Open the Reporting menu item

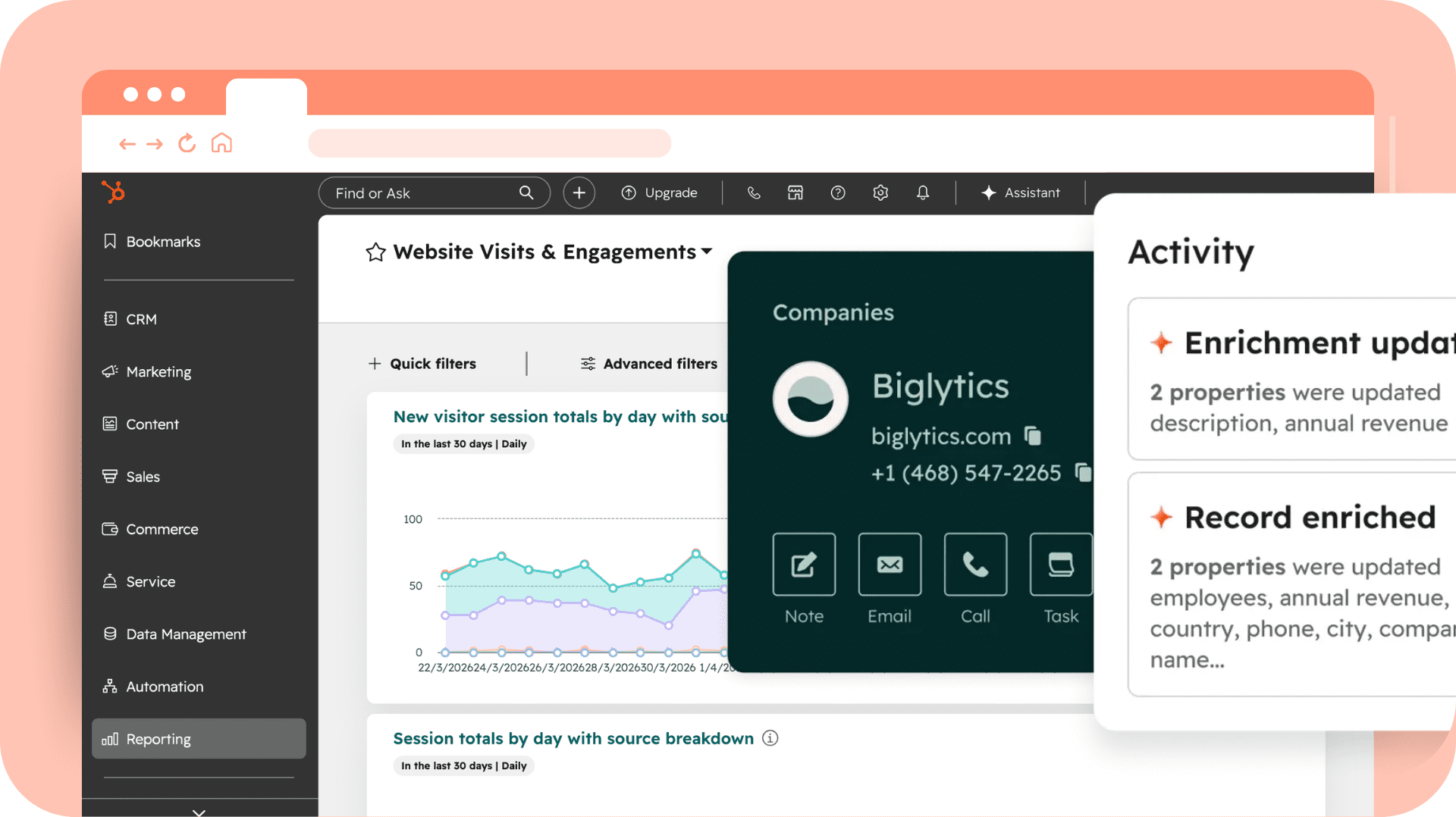(199, 739)
